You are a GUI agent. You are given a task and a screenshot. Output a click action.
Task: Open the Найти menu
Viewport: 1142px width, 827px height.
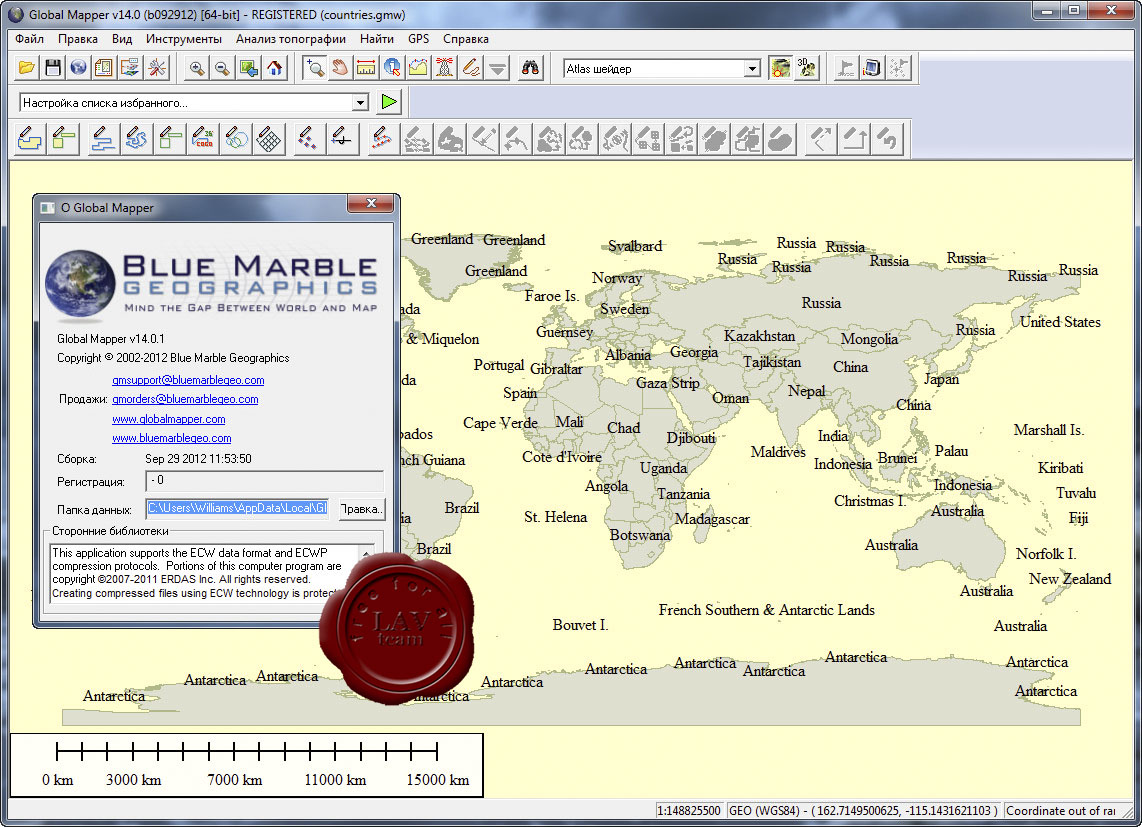click(x=377, y=39)
